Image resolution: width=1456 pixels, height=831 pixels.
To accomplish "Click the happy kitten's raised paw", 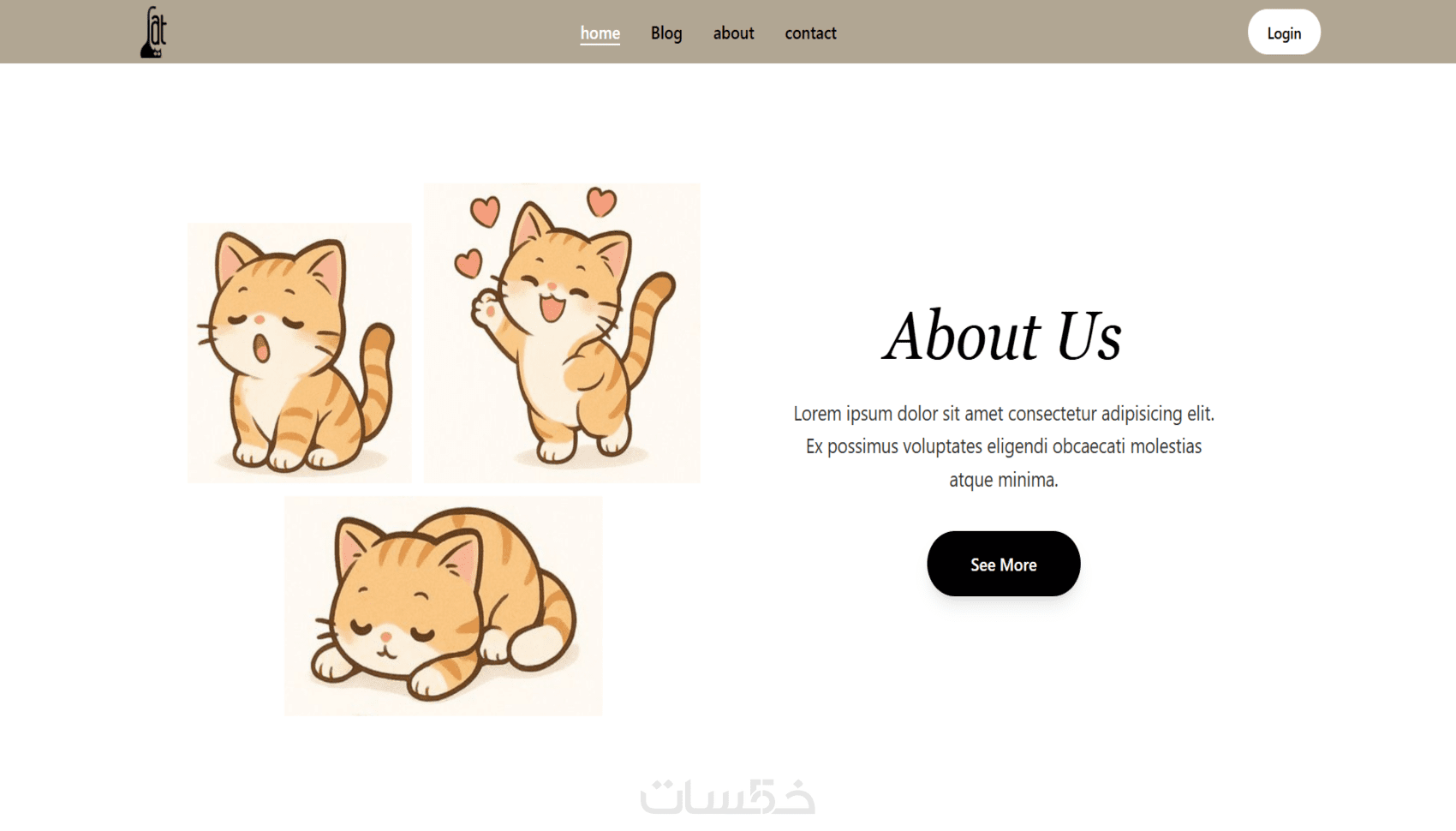I will point(486,310).
